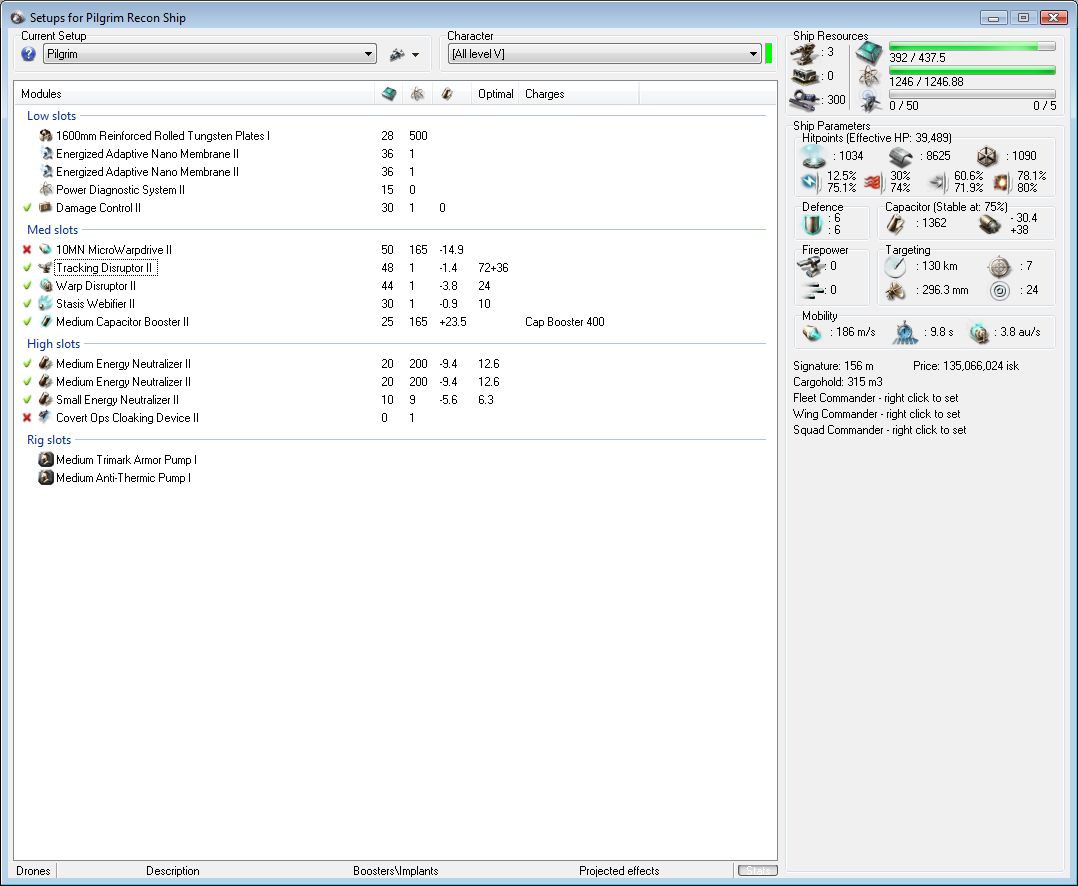Toggle the Small Energy Neutralizer II checkmark
1078x886 pixels.
[28, 399]
